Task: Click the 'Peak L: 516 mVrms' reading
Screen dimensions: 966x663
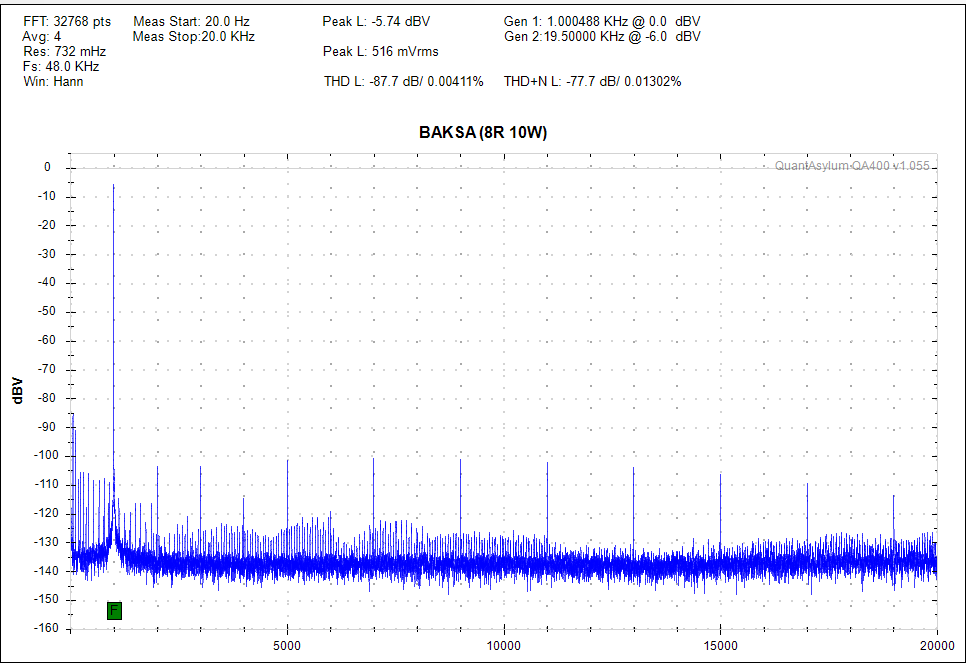Action: pos(380,51)
